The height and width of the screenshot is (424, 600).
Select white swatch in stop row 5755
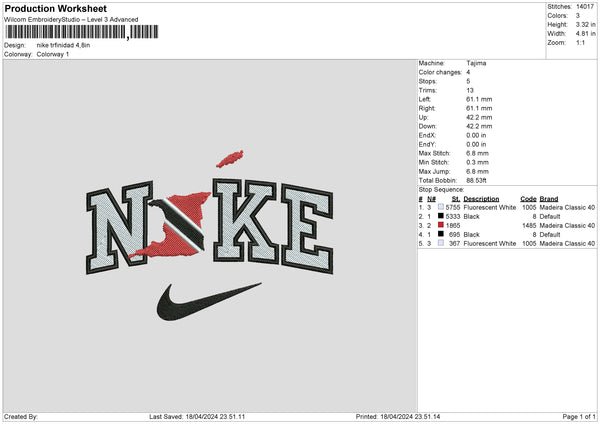441,207
